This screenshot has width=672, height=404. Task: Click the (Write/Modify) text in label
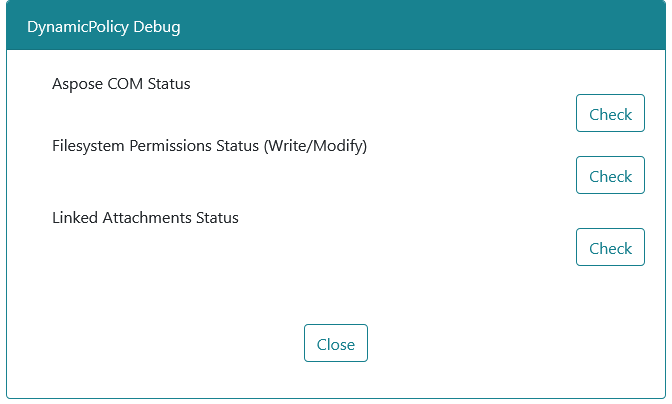(315, 146)
